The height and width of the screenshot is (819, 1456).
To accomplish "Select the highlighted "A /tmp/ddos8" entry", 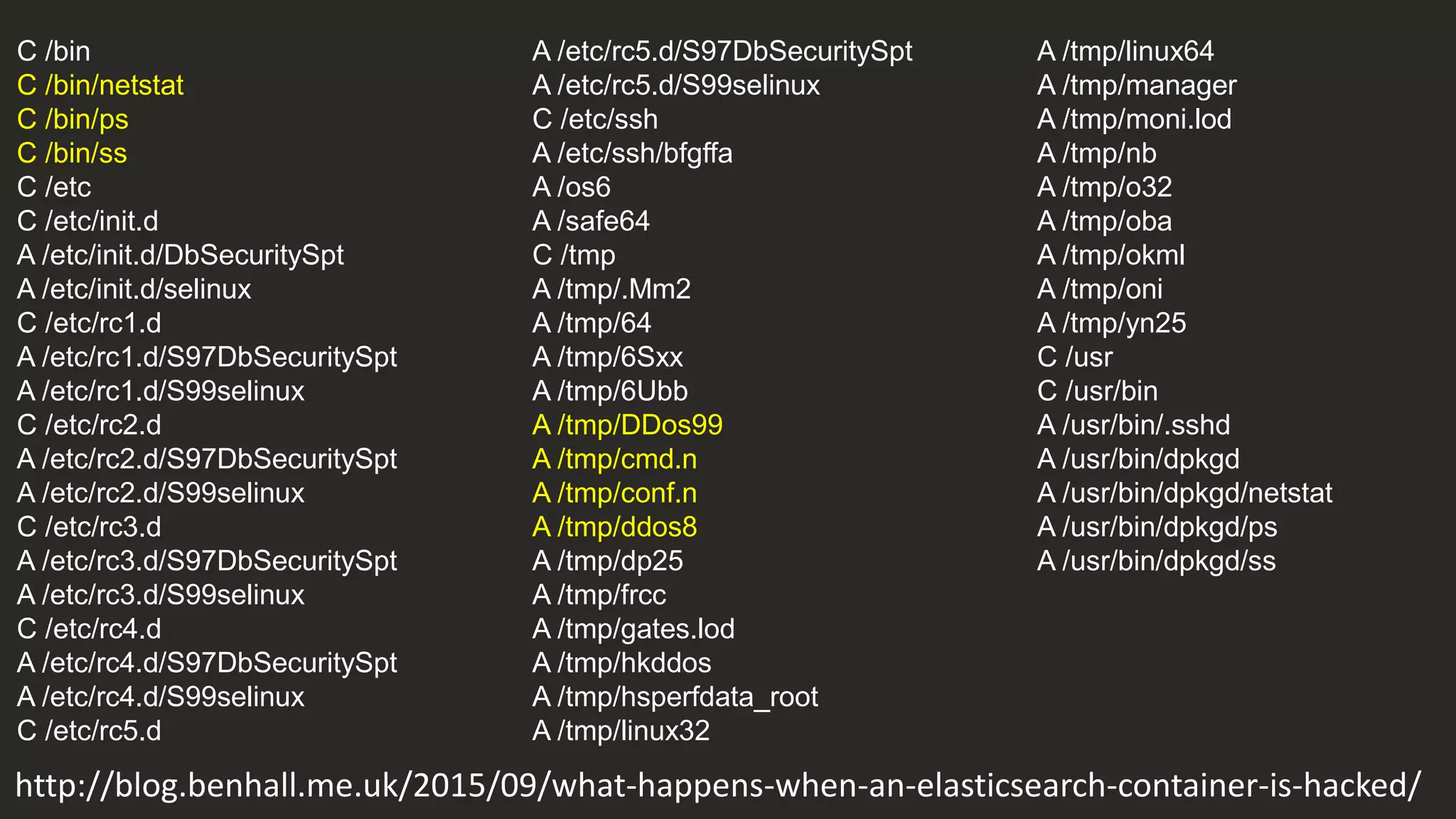I will 614,528.
